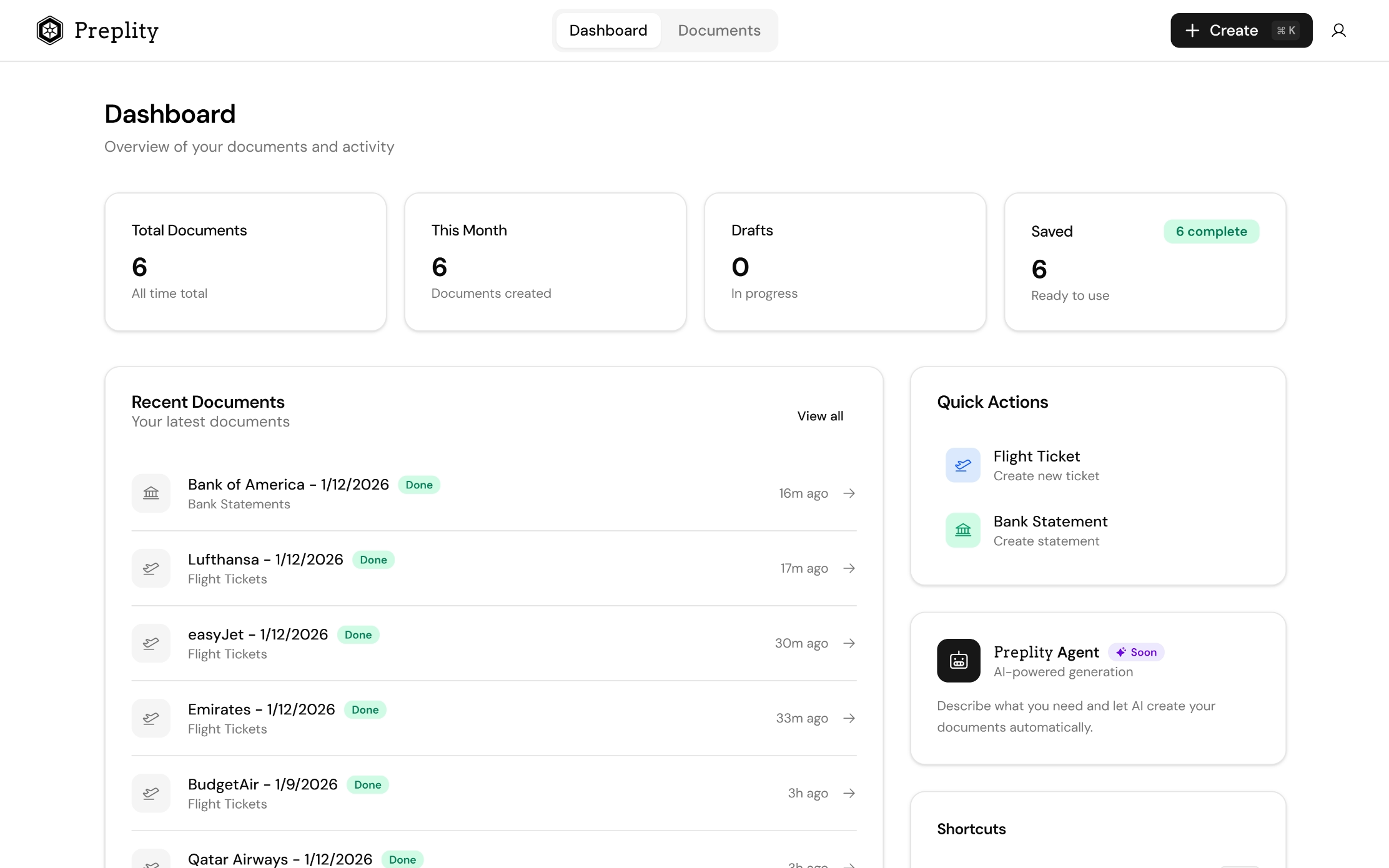Open the Bank of America document arrow

coord(849,493)
